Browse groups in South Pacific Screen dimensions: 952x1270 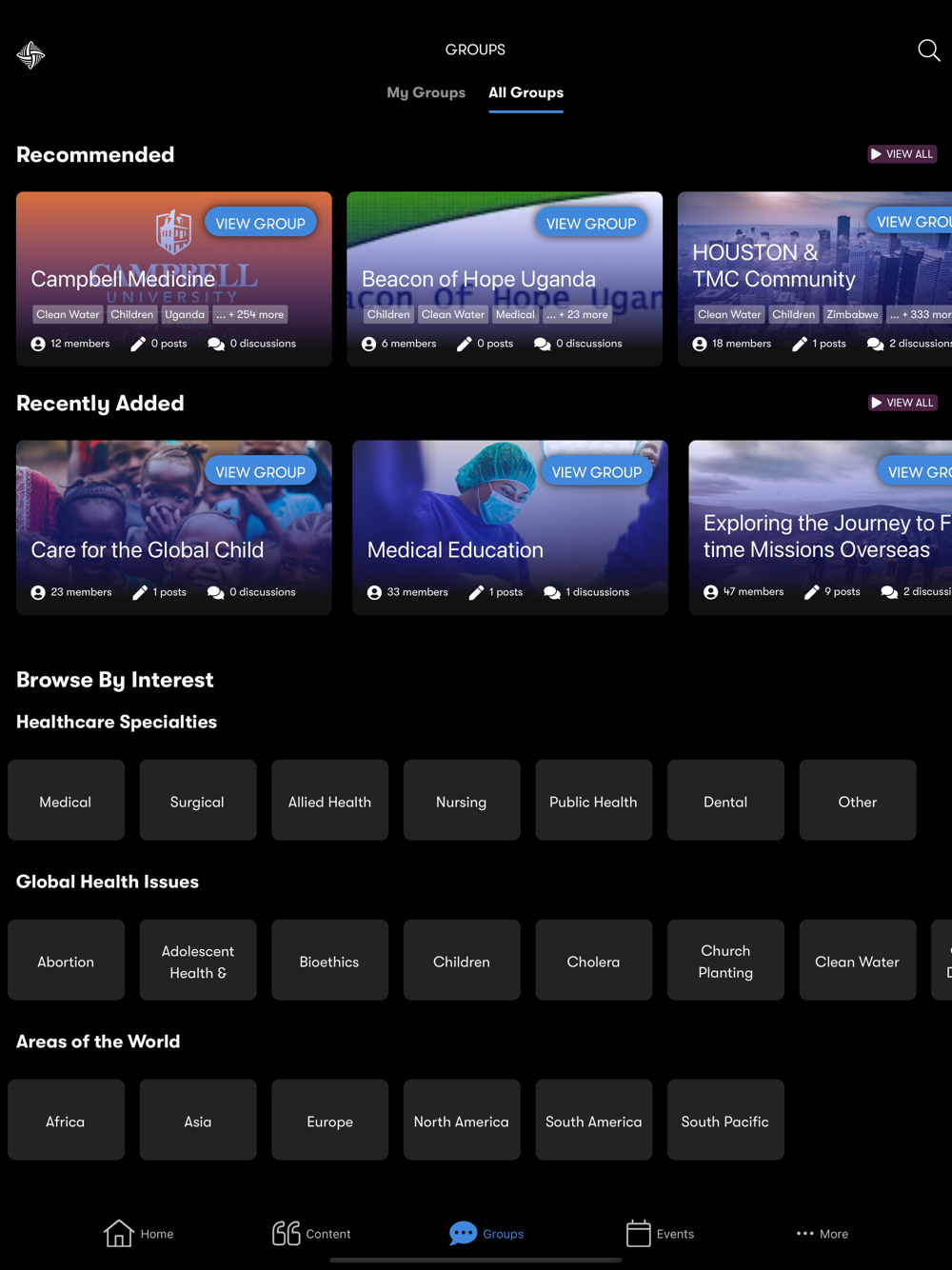(725, 1121)
